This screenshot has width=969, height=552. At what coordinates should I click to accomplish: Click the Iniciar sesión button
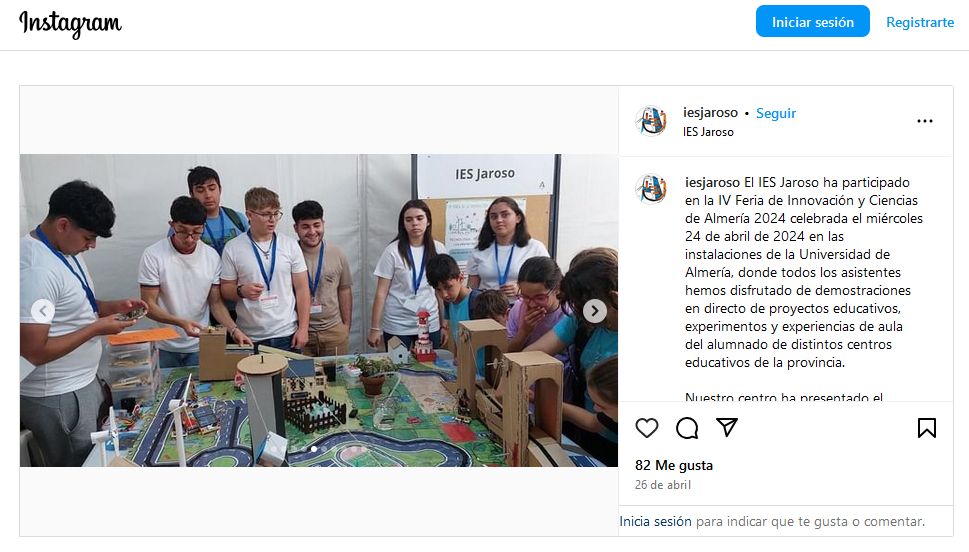tap(813, 22)
